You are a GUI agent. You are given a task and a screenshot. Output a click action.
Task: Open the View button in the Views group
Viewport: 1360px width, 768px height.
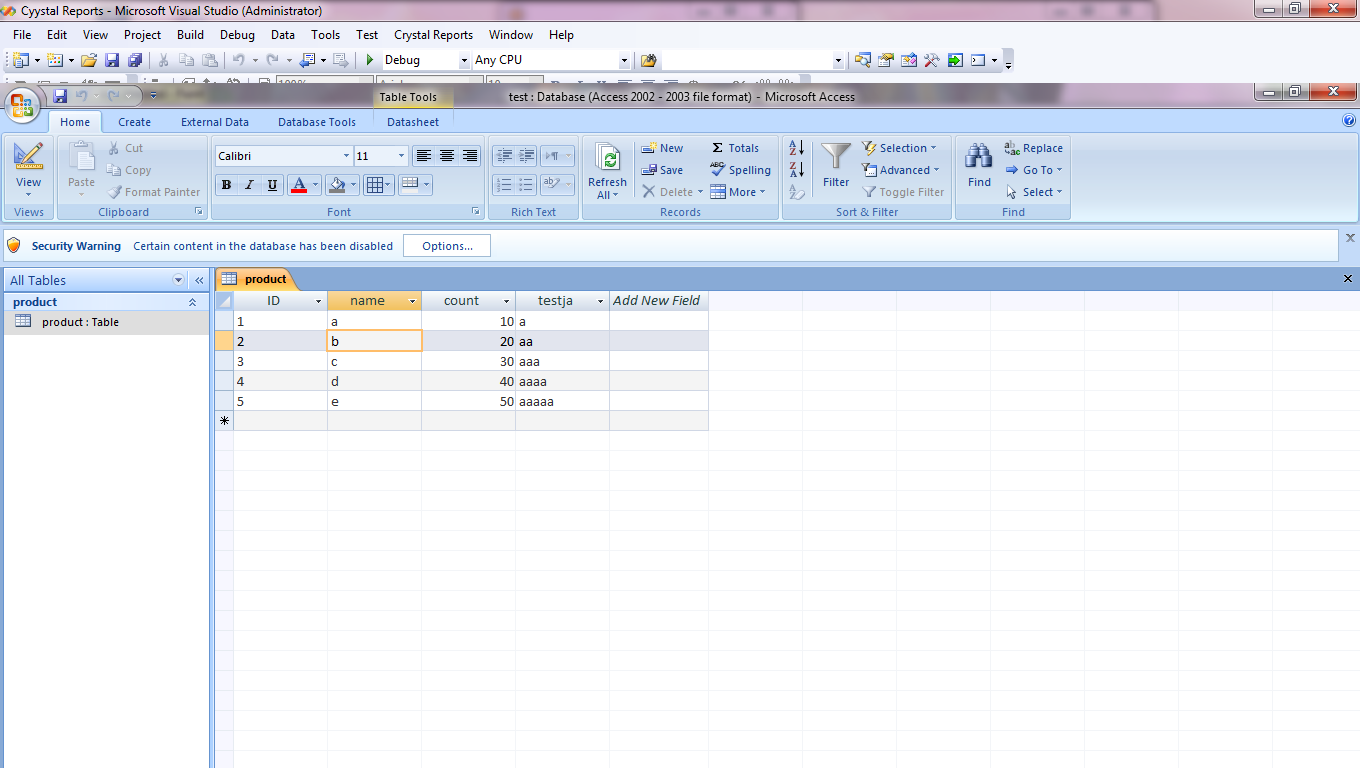pos(29,169)
